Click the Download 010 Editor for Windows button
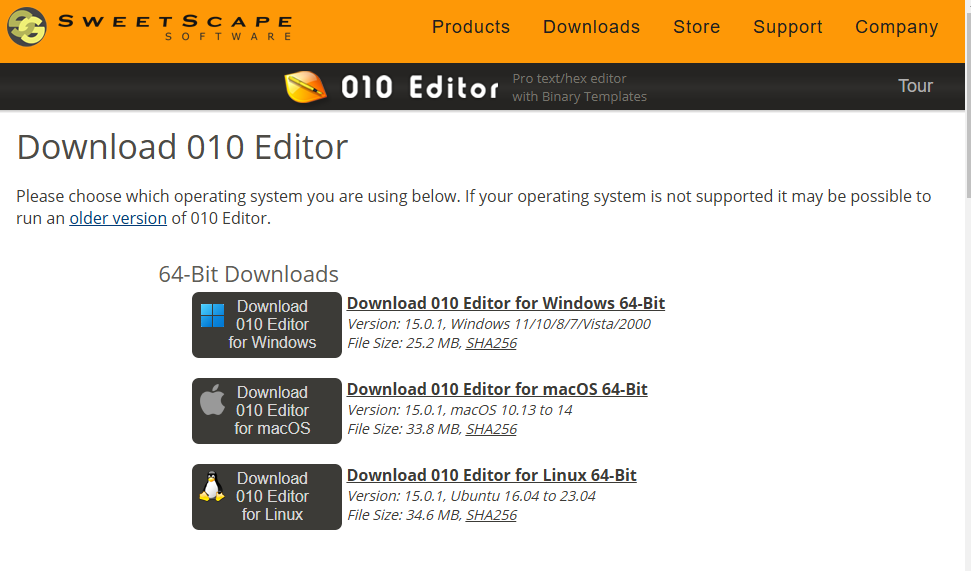 267,325
